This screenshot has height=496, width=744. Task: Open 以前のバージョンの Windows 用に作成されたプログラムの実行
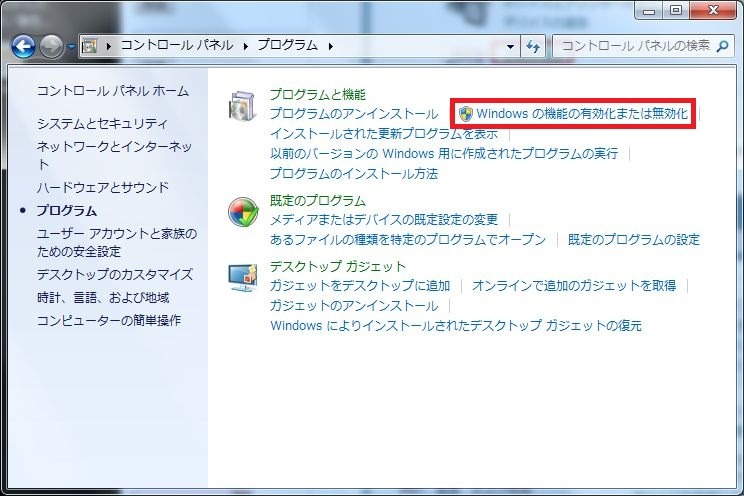click(444, 154)
